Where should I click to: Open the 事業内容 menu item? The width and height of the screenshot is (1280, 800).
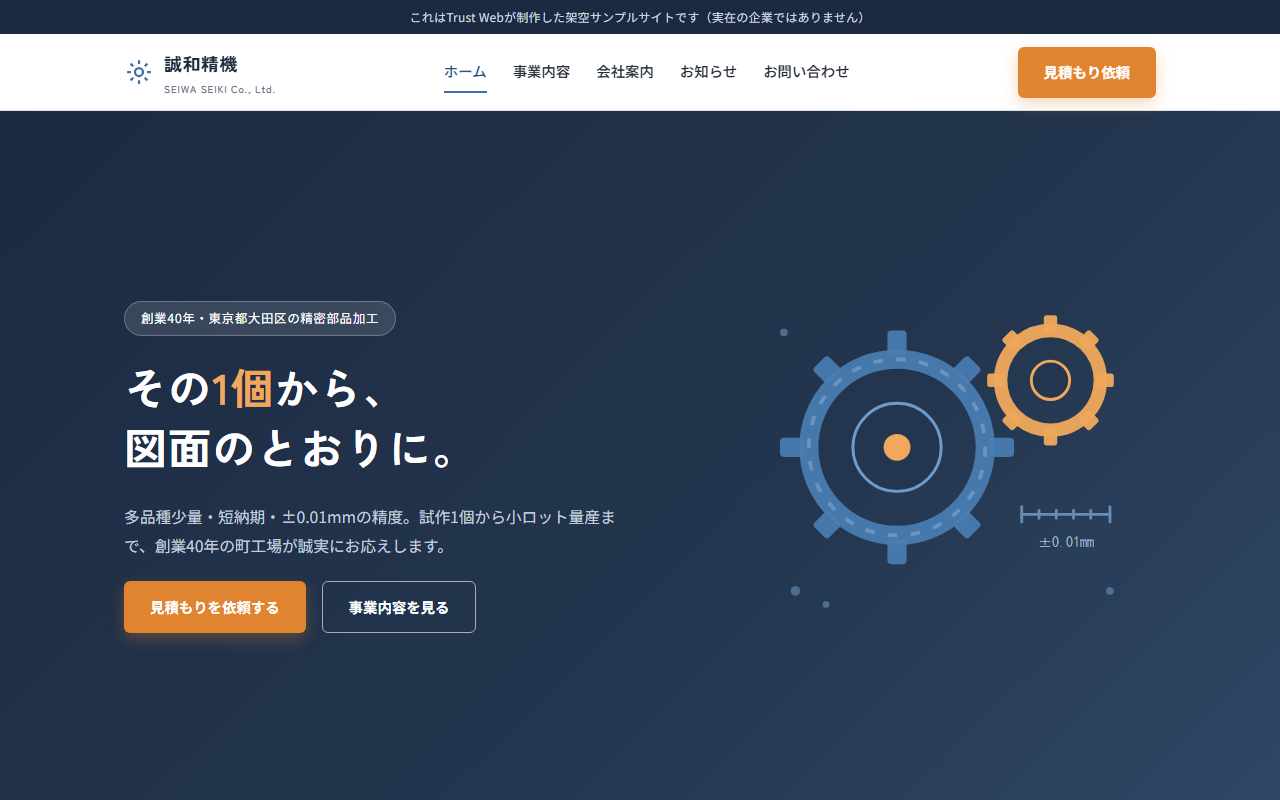[x=541, y=72]
